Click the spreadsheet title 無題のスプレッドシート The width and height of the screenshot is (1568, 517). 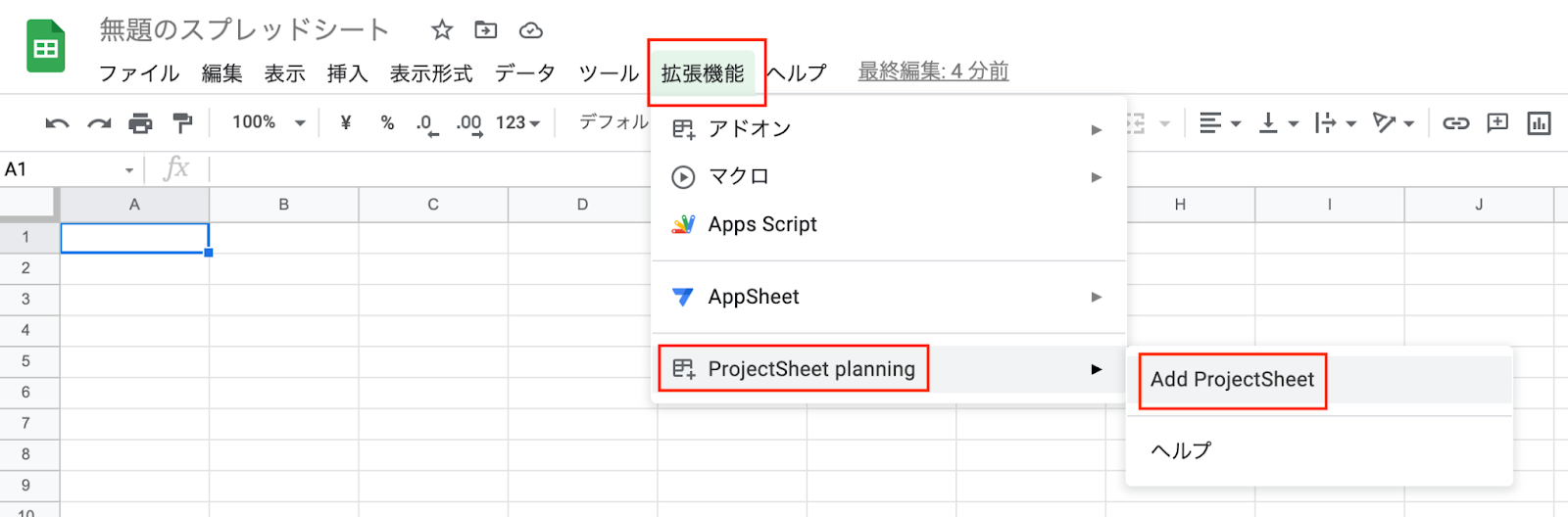point(244,30)
